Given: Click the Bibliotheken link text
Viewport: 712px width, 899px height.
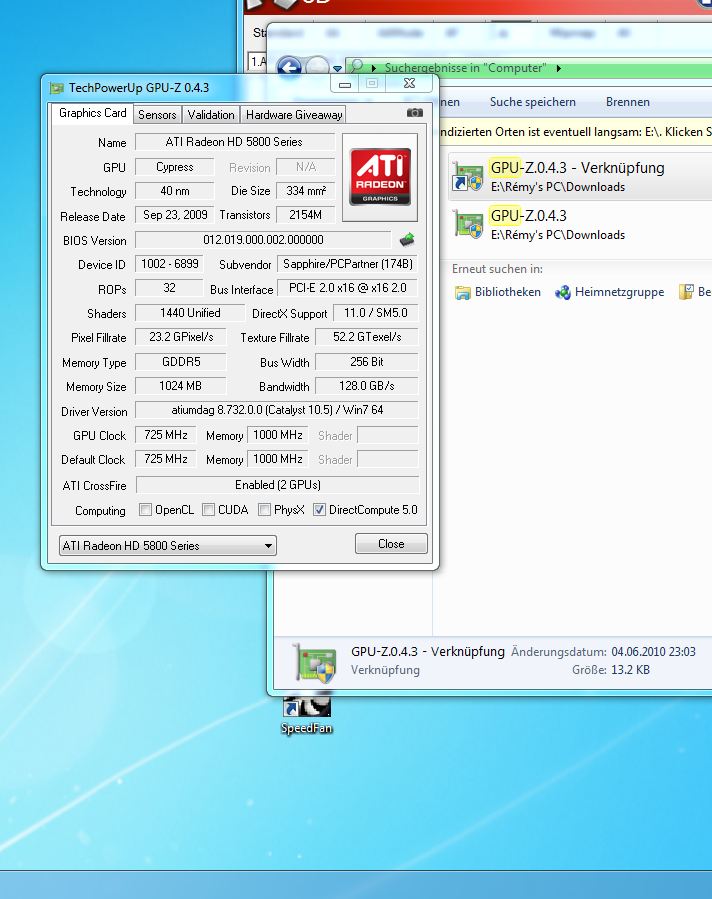Looking at the screenshot, I should [507, 292].
